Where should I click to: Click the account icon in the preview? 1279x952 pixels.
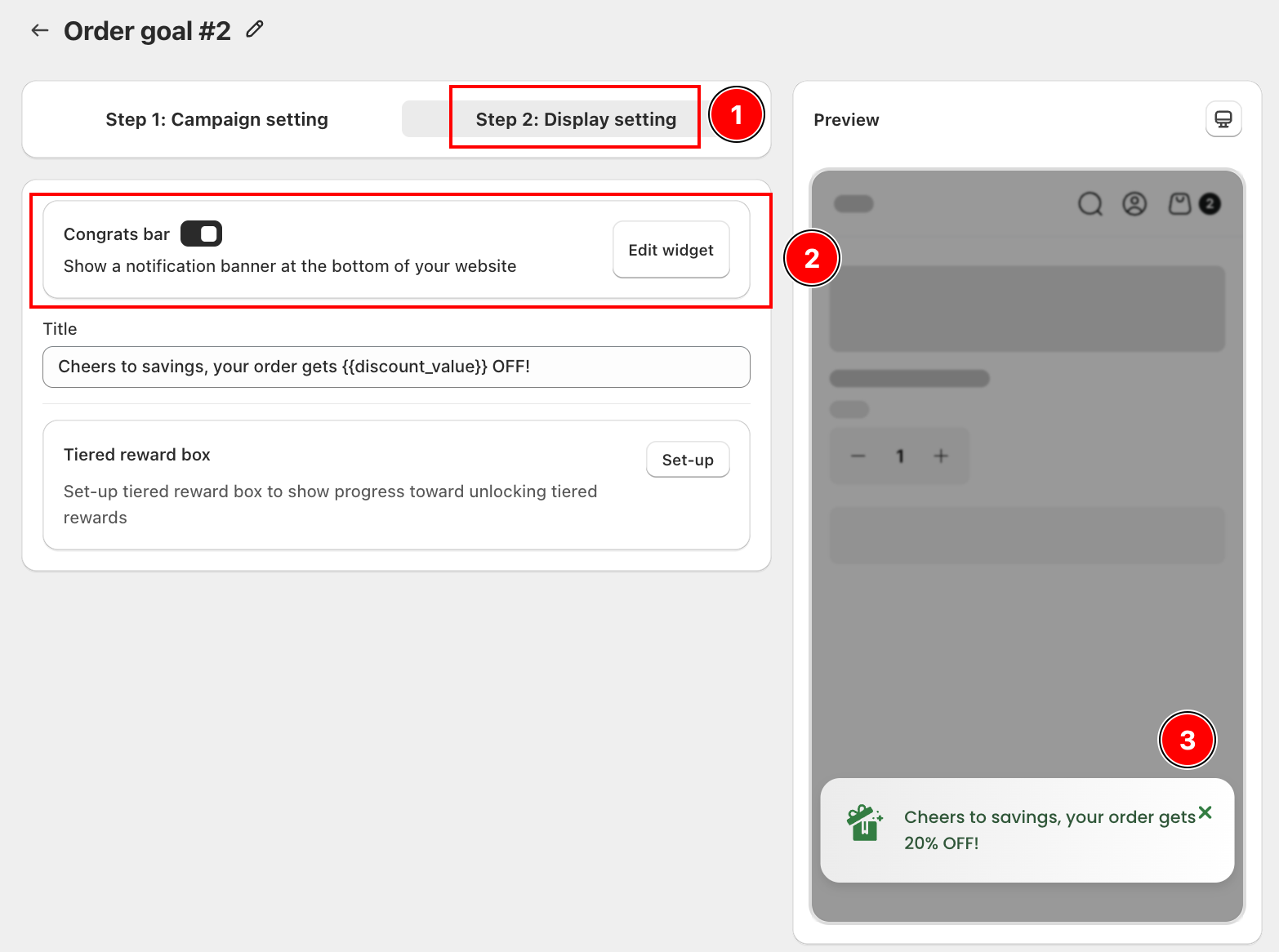click(x=1134, y=203)
